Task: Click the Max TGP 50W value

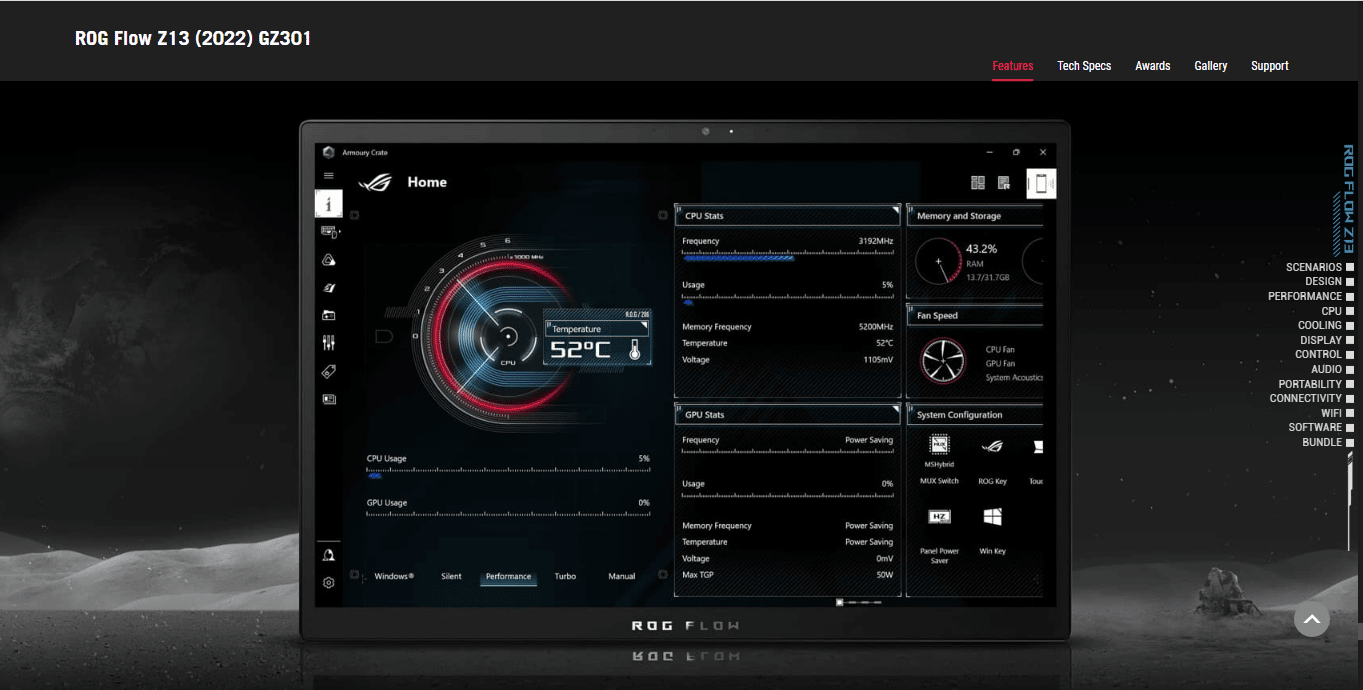Action: 885,575
